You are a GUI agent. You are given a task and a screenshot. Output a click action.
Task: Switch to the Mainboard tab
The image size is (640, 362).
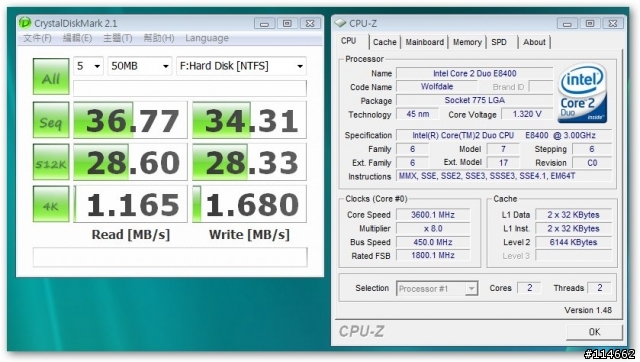pos(424,42)
